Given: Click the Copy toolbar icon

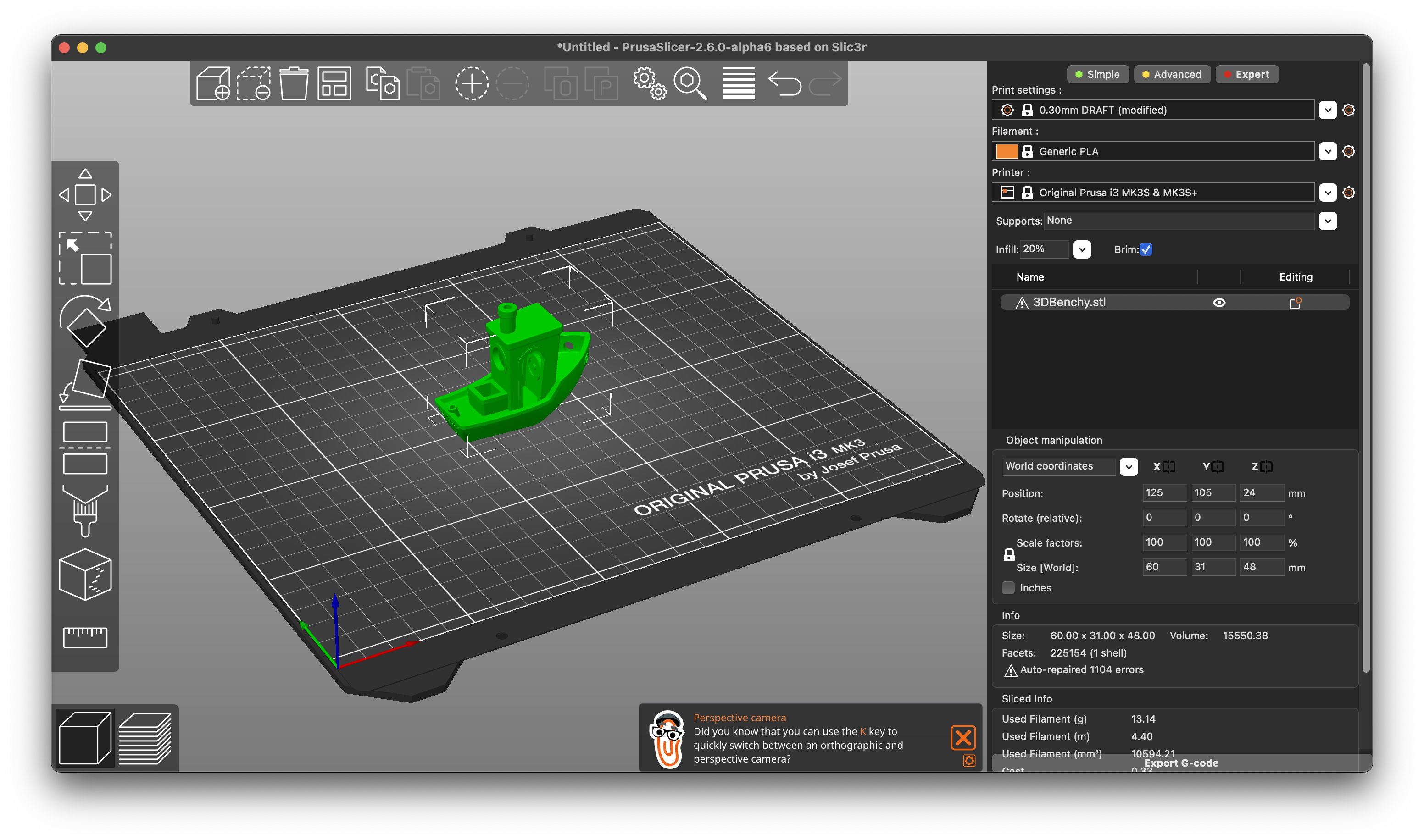Looking at the screenshot, I should [382, 84].
